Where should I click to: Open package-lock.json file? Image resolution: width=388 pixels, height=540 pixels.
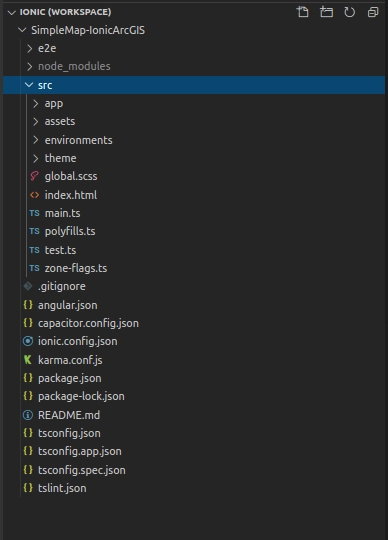81,396
